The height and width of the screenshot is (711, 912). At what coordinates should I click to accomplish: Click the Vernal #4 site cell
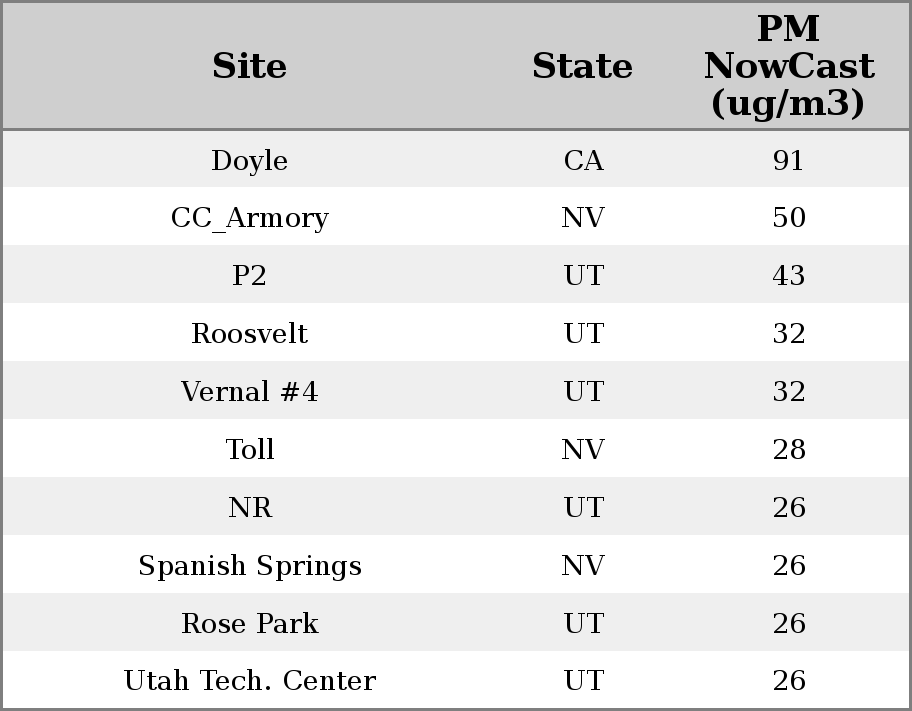tap(250, 392)
